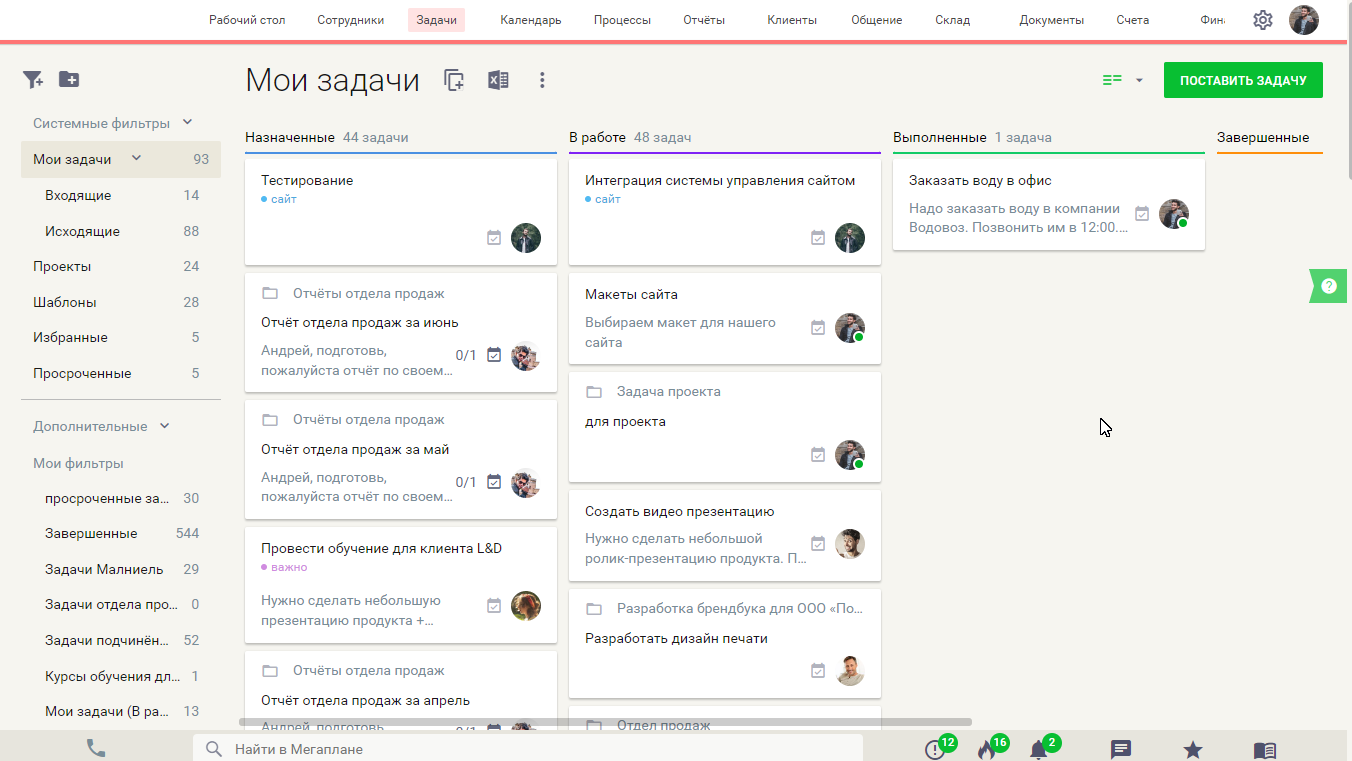Open the knowledge base book icon
The height and width of the screenshot is (761, 1352).
(1263, 748)
